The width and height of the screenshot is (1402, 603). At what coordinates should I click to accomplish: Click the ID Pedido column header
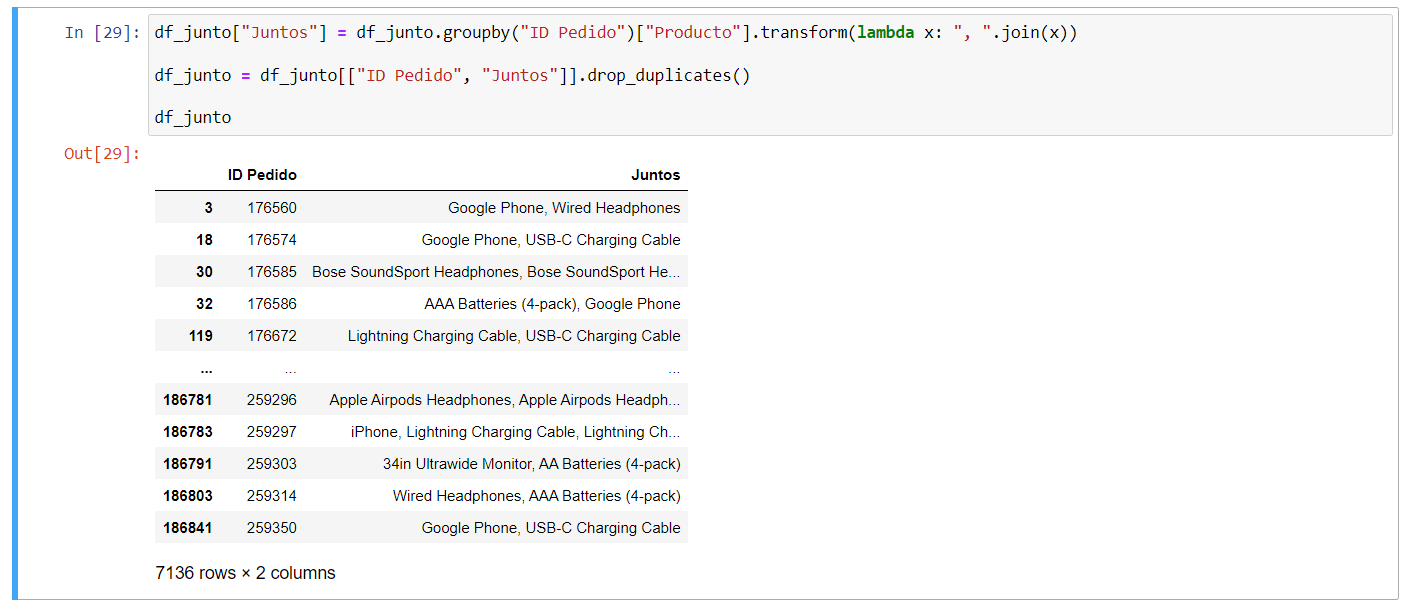click(x=262, y=175)
